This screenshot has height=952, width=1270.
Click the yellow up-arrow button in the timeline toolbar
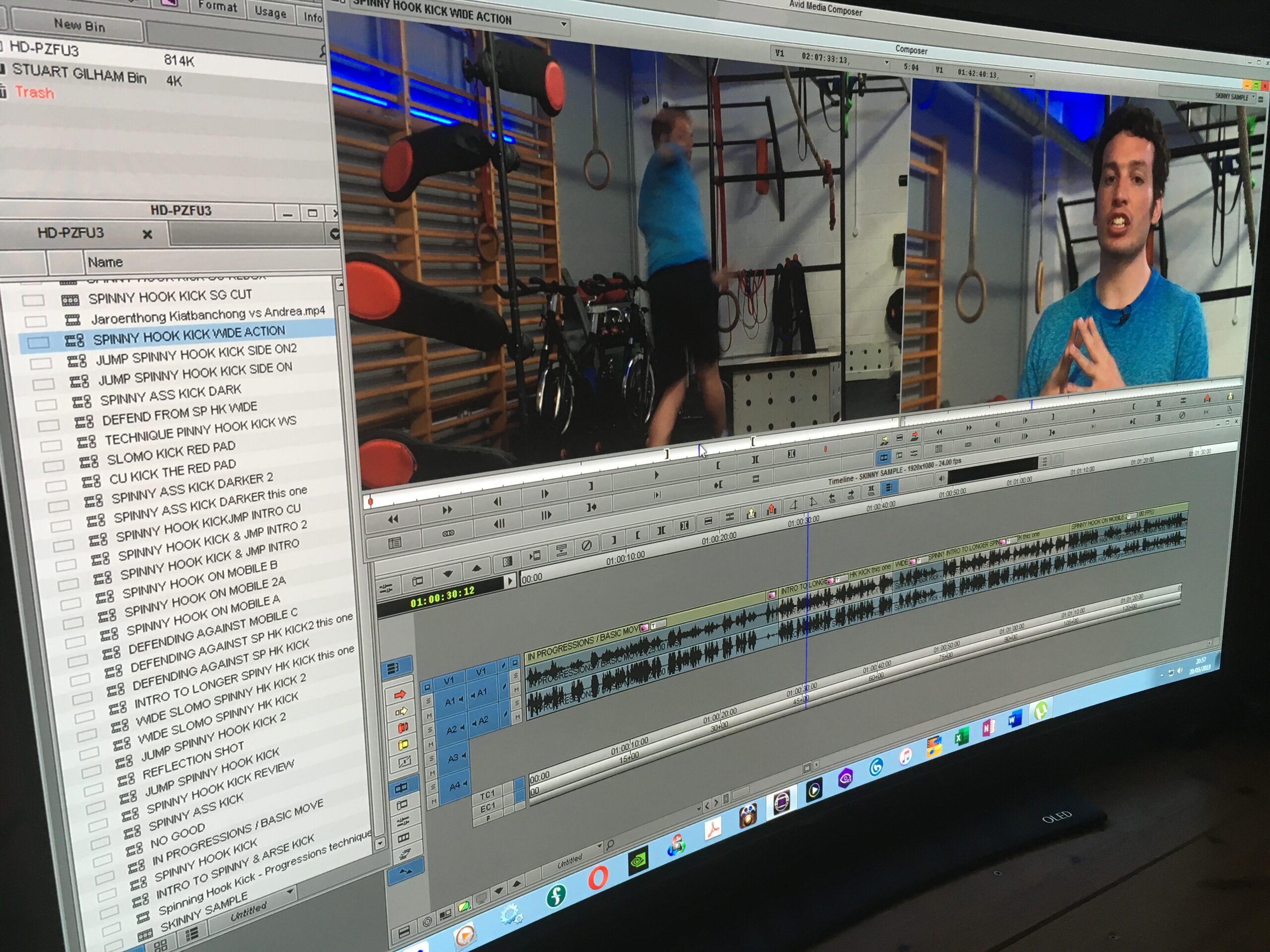click(751, 514)
